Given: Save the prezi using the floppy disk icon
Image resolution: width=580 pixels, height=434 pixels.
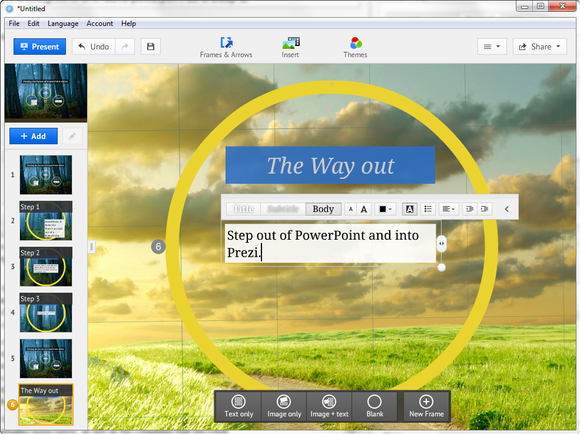Looking at the screenshot, I should coord(151,47).
